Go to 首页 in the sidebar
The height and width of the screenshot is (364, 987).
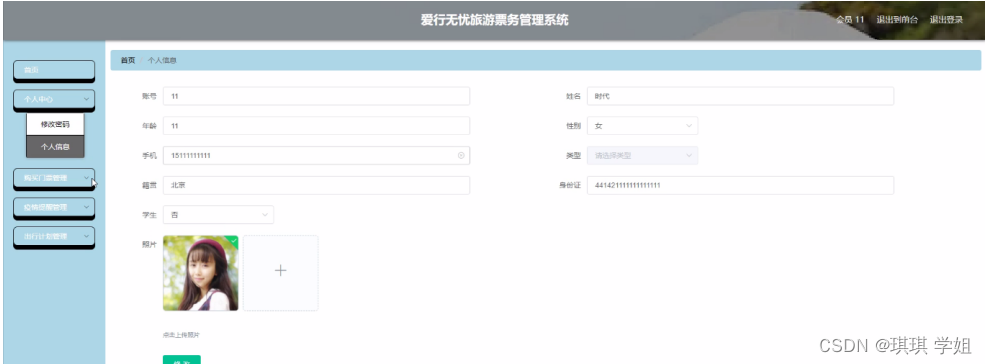pyautogui.click(x=54, y=71)
